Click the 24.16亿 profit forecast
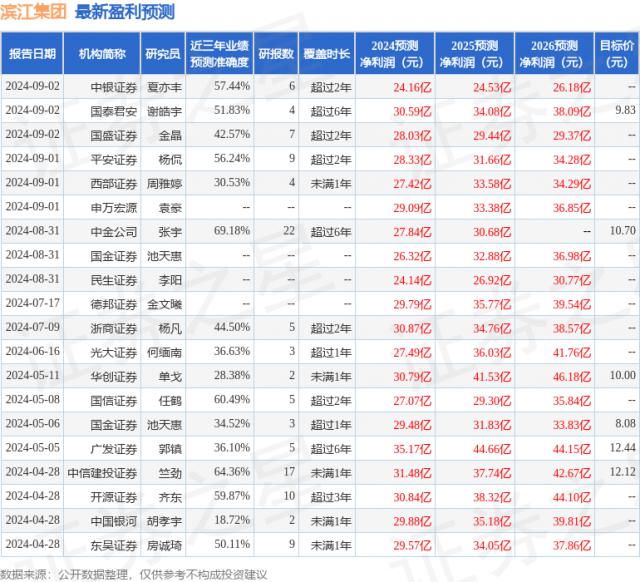This screenshot has height=582, width=640. click(x=412, y=87)
